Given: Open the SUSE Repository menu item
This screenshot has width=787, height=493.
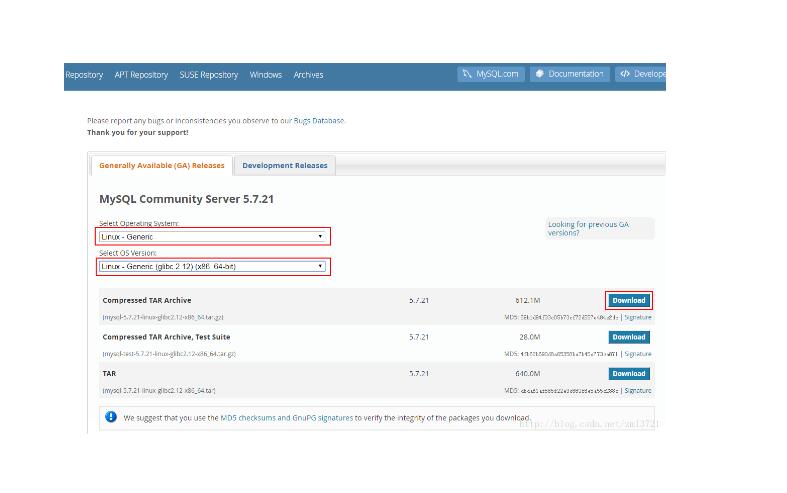Looking at the screenshot, I should pyautogui.click(x=209, y=75).
